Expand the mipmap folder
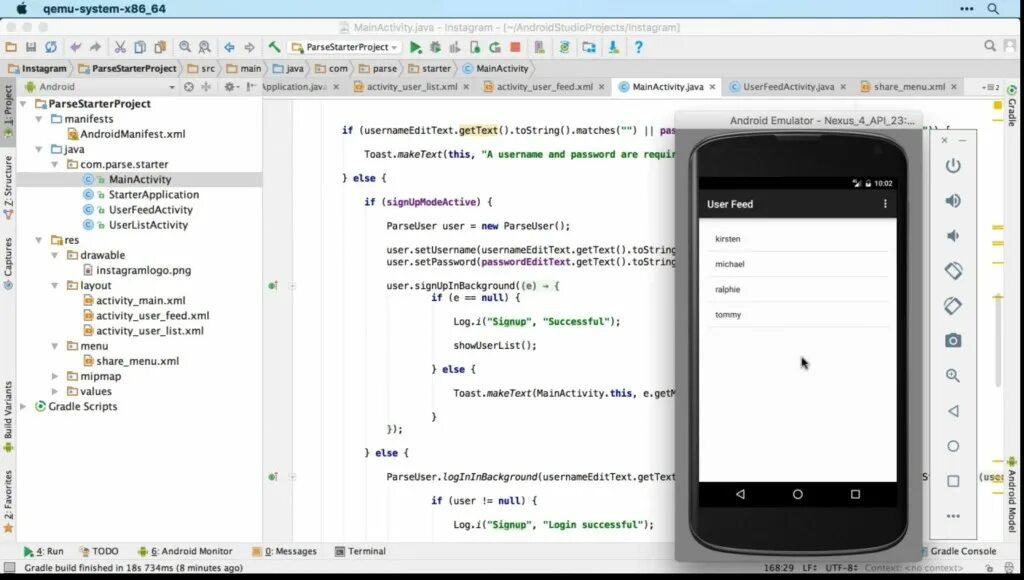This screenshot has height=580, width=1024. pyautogui.click(x=55, y=376)
